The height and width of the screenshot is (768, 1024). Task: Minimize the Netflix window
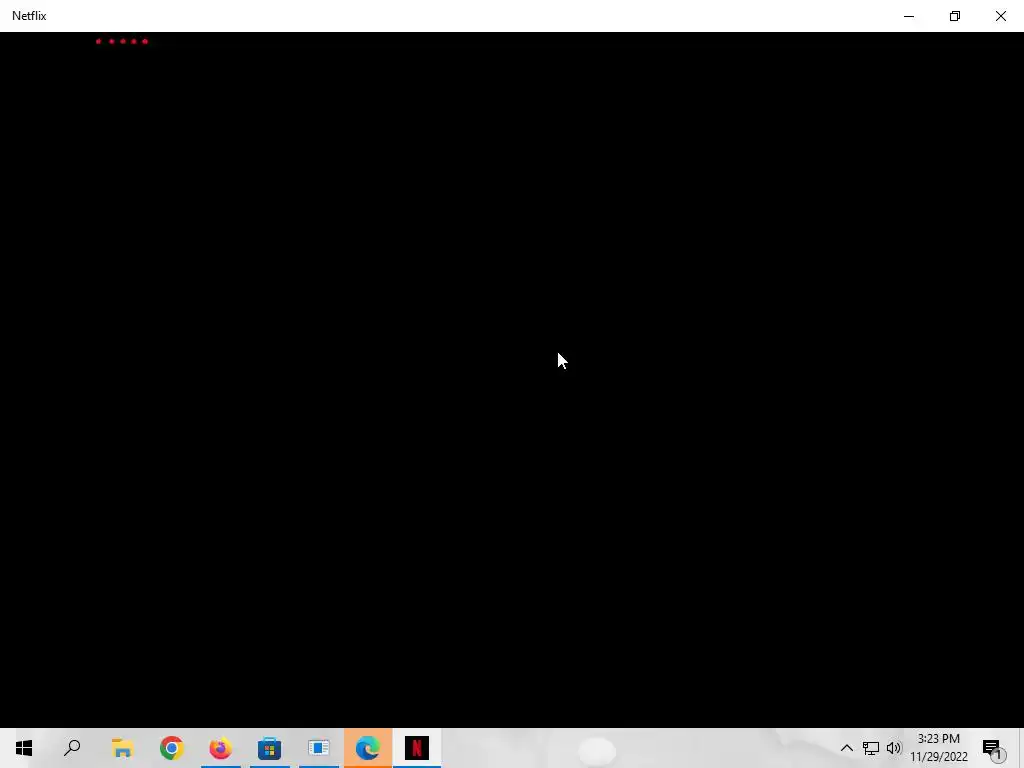point(909,16)
